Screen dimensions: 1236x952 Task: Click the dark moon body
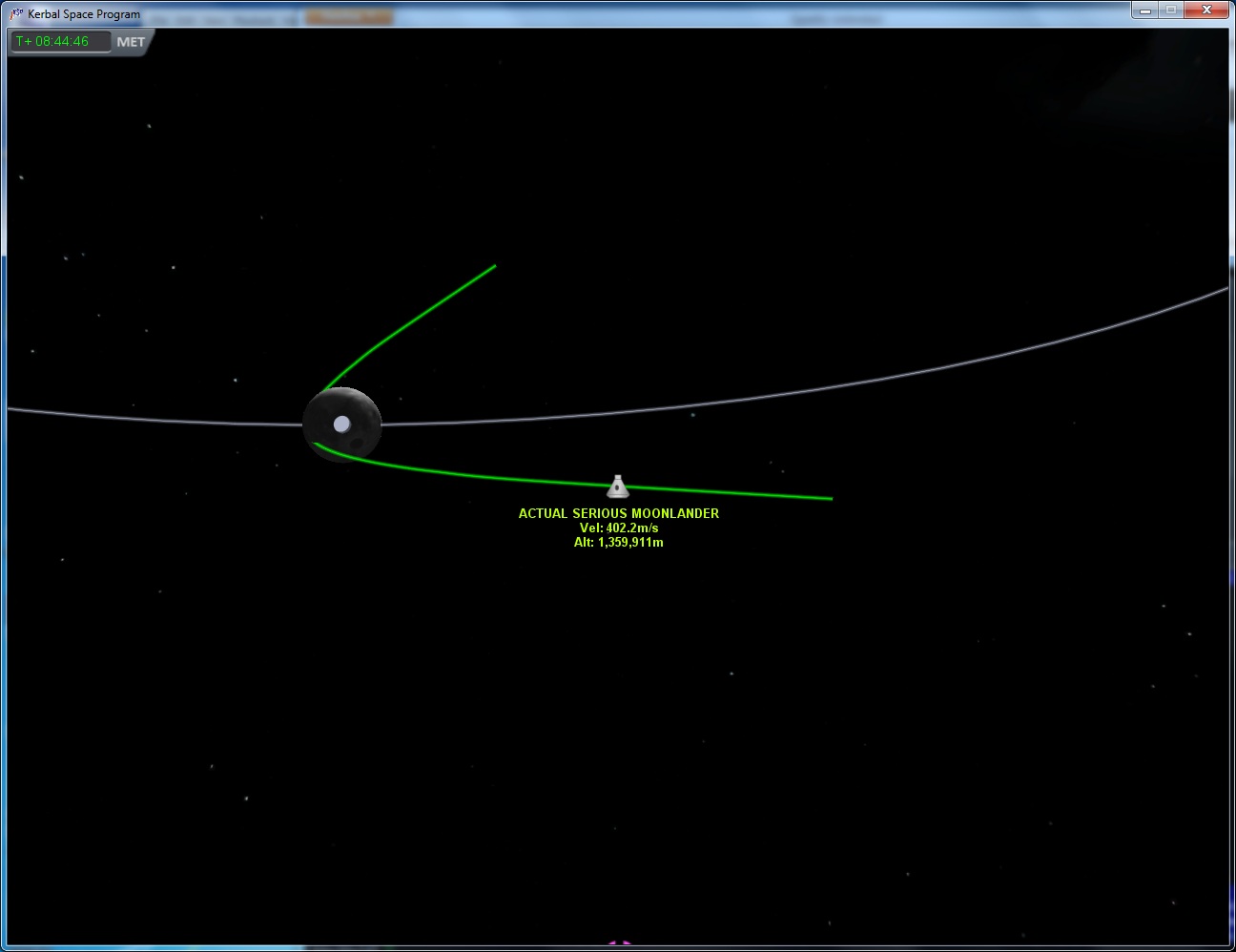(x=342, y=424)
